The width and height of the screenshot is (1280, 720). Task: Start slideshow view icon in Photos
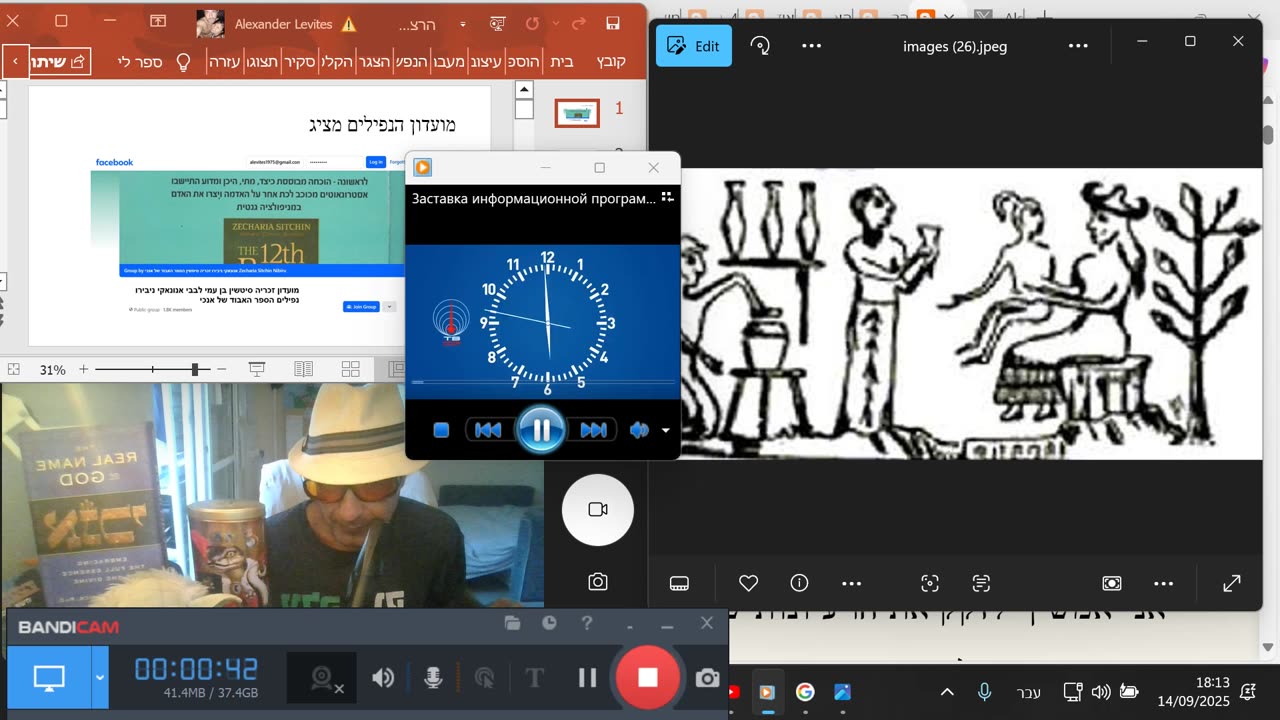tap(1111, 583)
